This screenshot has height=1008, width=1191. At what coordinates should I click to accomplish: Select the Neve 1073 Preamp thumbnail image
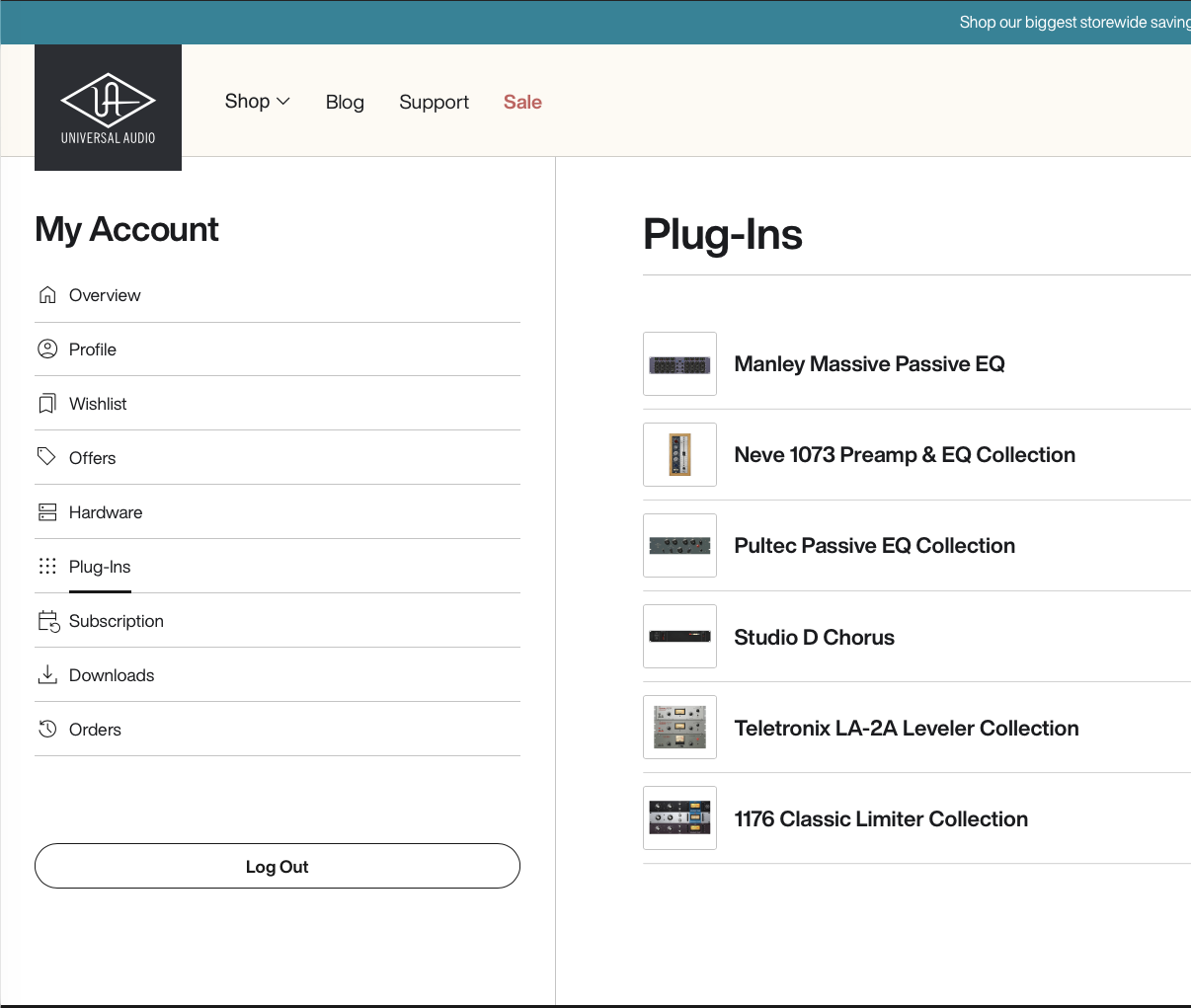(679, 455)
